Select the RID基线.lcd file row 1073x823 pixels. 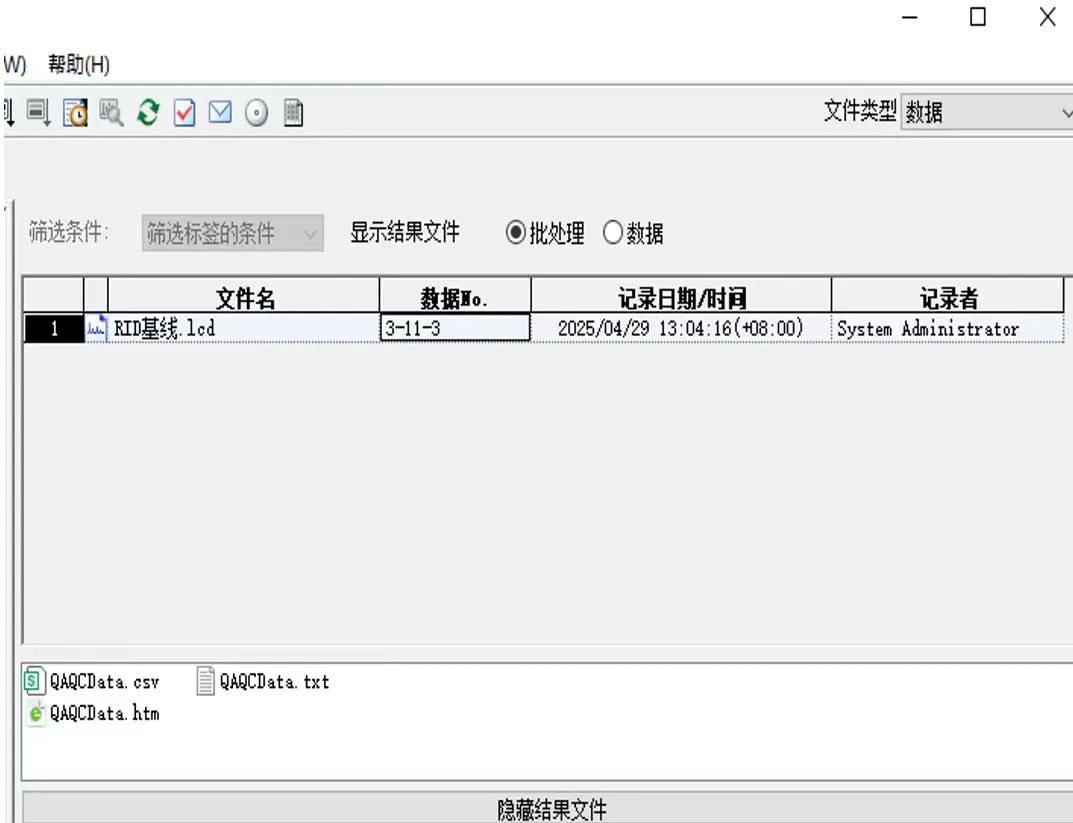pos(164,329)
